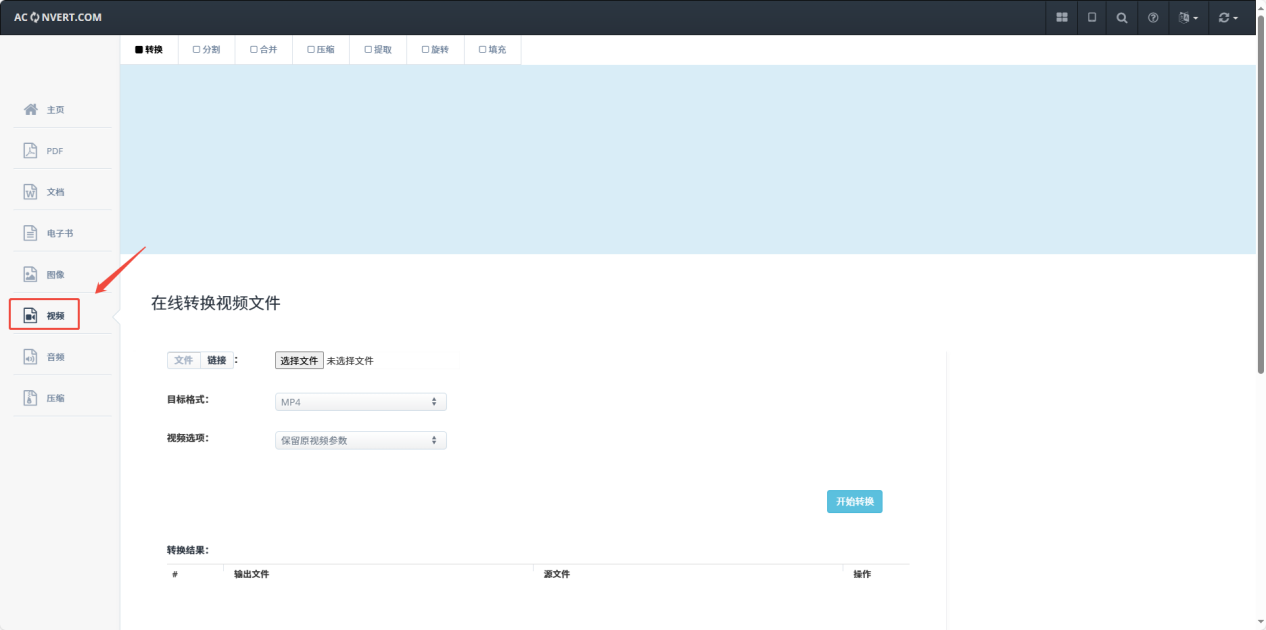The height and width of the screenshot is (630, 1266).
Task: Switch to the 压缩 tab in top tab row
Action: pyautogui.click(x=321, y=49)
